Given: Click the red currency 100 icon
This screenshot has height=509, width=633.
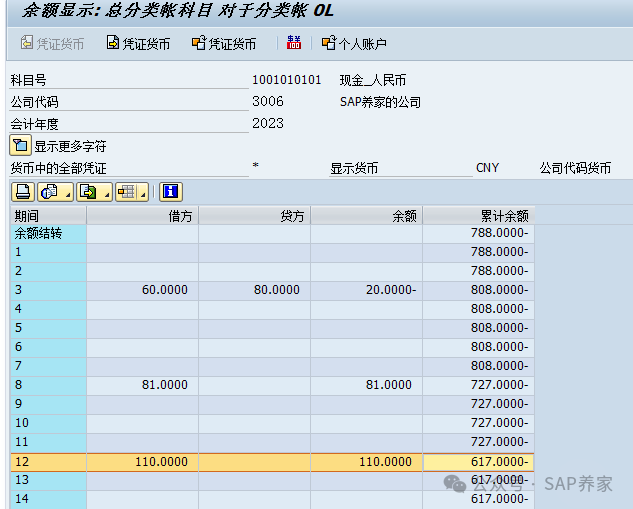Looking at the screenshot, I should [x=294, y=43].
